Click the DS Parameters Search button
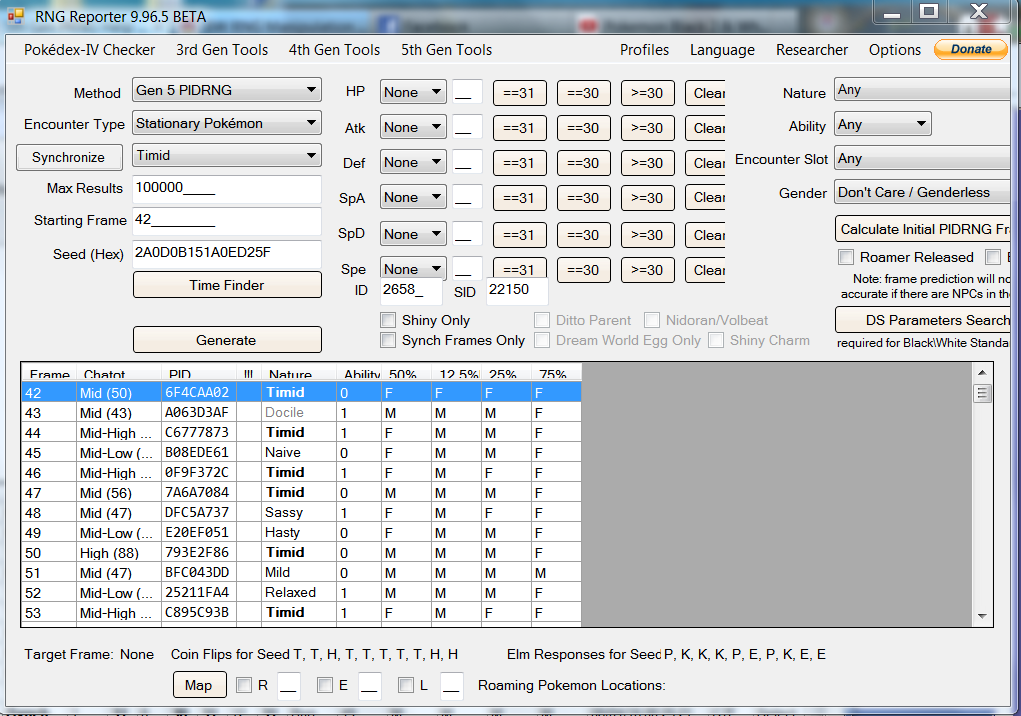1021x716 pixels. (923, 320)
